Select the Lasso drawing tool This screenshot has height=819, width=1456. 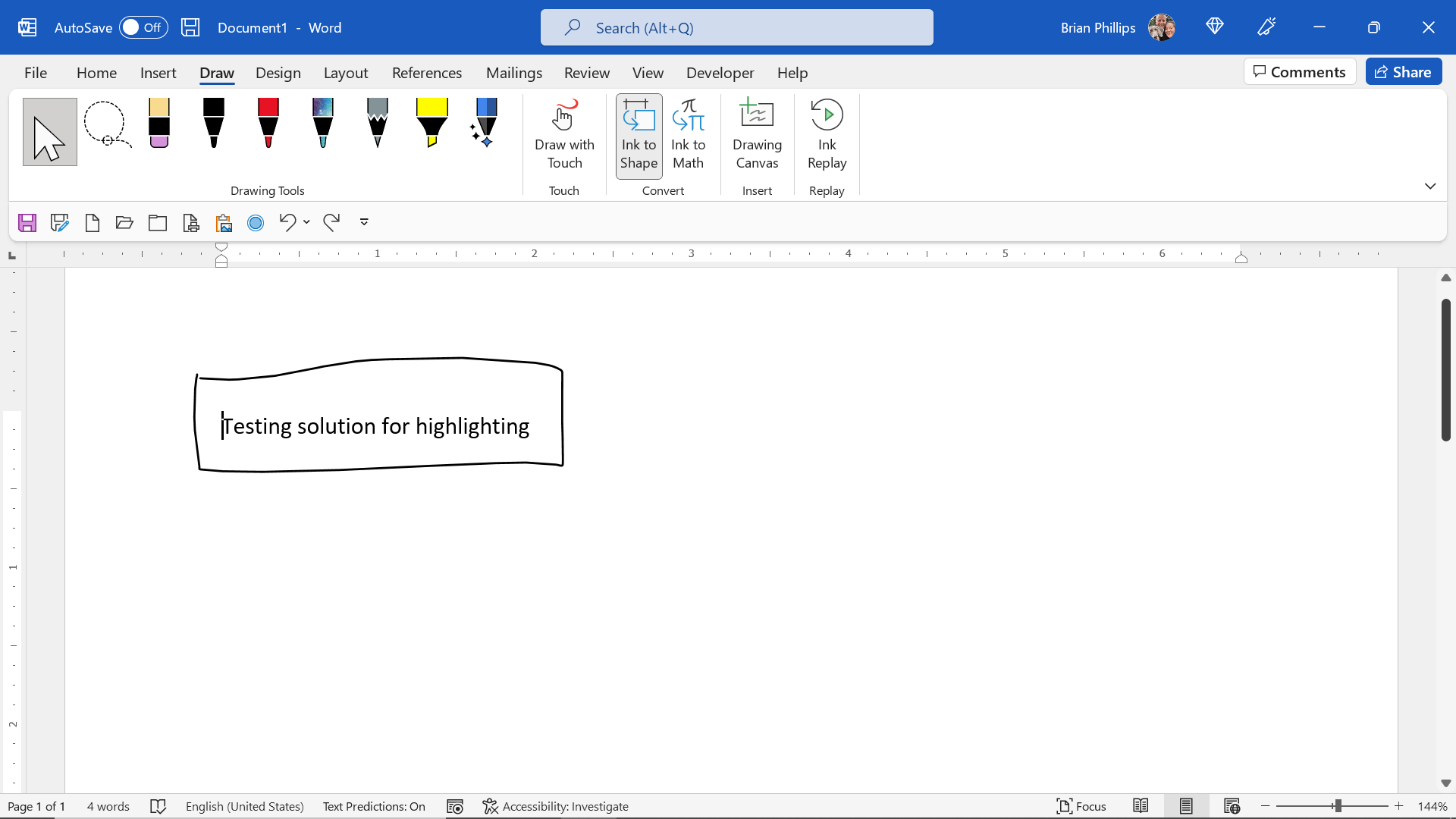106,125
